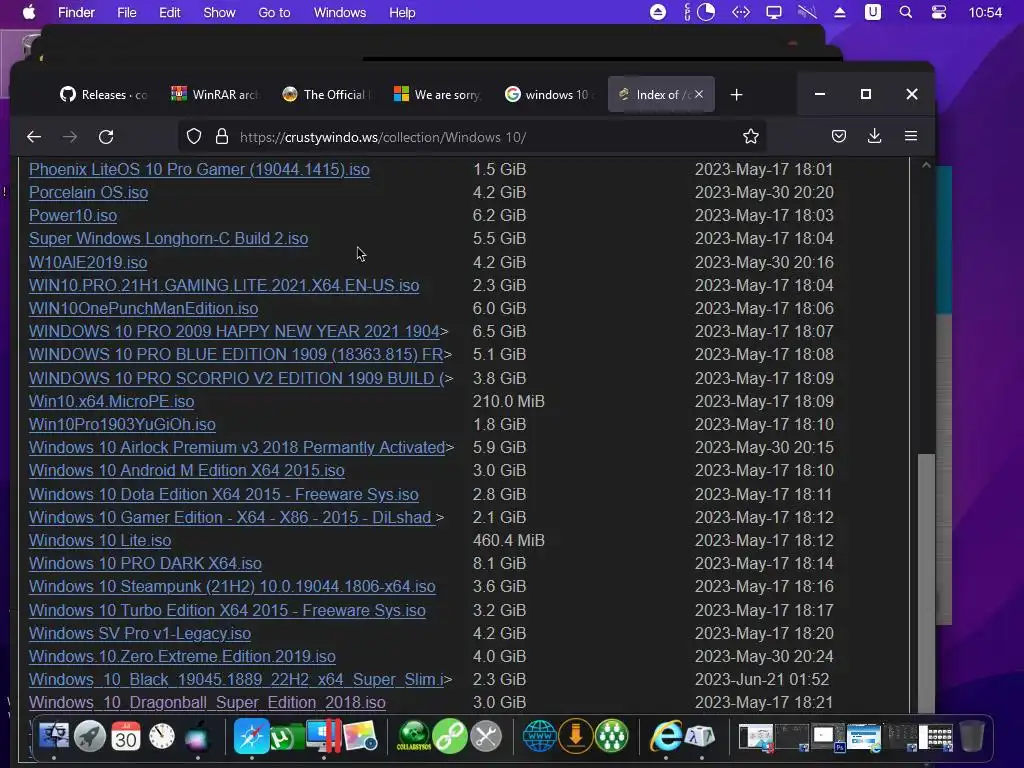Open the green chain link dock icon
This screenshot has width=1024, height=768.
[x=450, y=737]
